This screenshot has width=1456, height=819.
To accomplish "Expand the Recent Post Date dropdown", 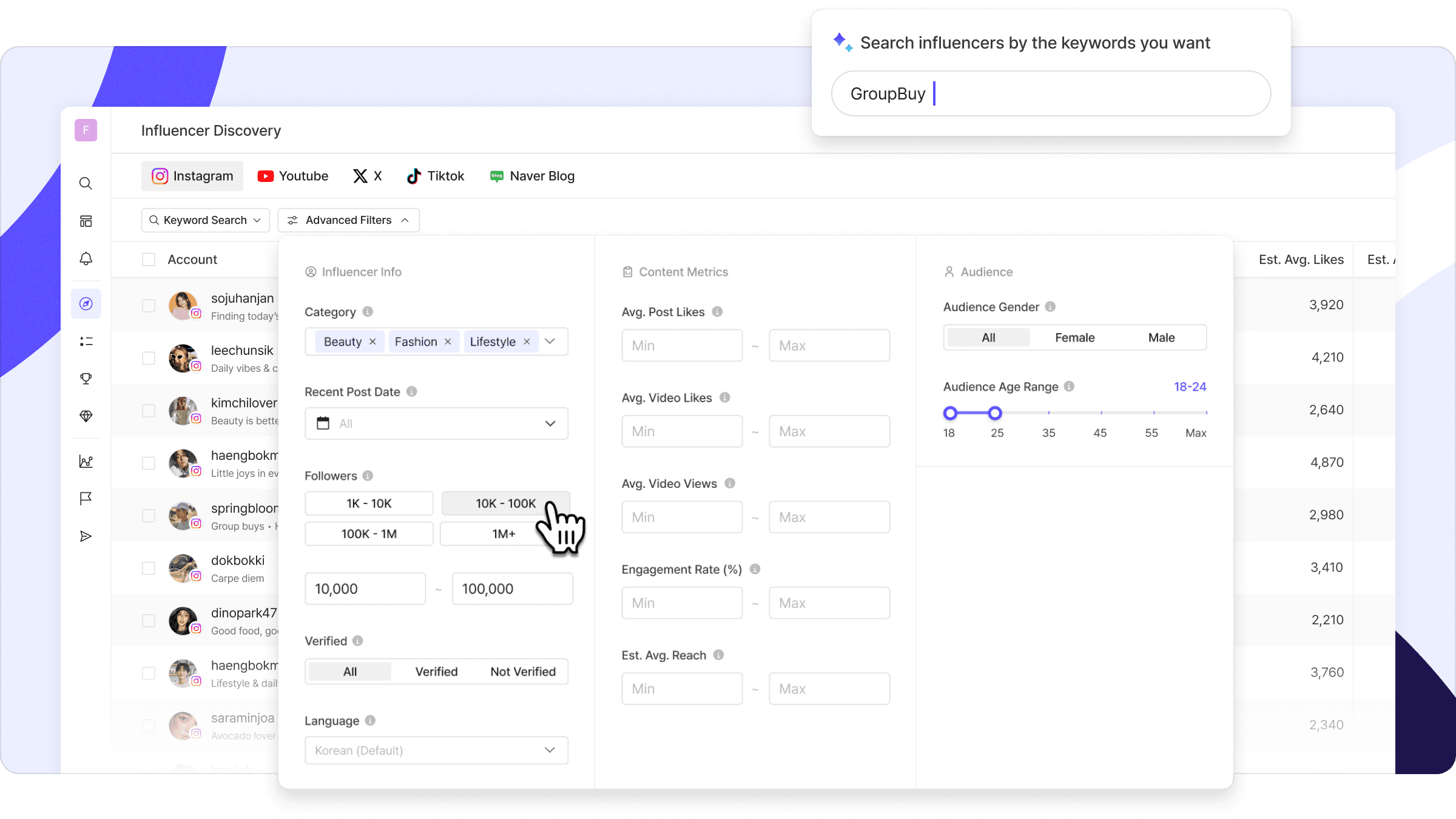I will pos(436,423).
